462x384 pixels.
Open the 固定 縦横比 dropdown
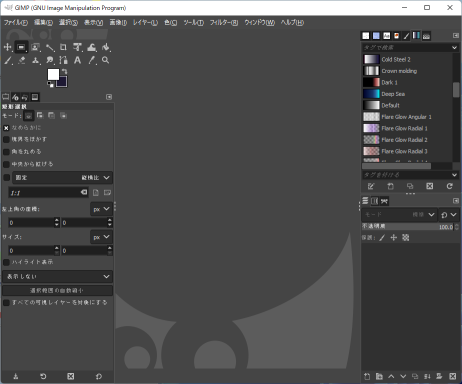click(x=63, y=178)
